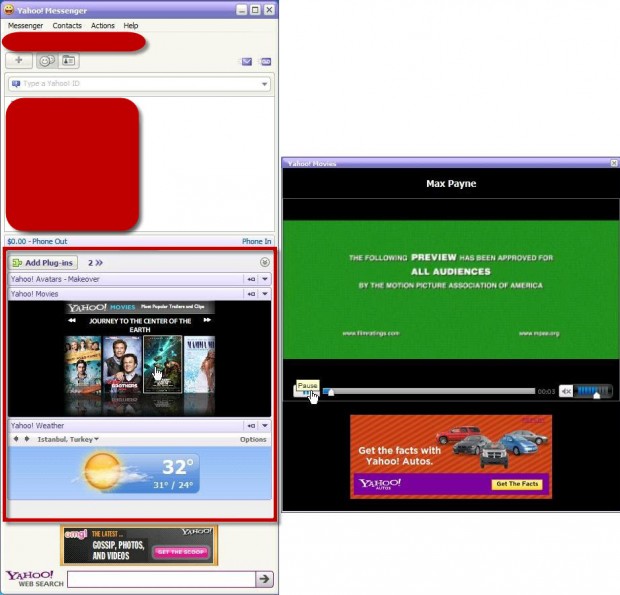The image size is (620, 595).
Task: Pop out the Yahoo! Avatars plug-in
Action: point(251,279)
